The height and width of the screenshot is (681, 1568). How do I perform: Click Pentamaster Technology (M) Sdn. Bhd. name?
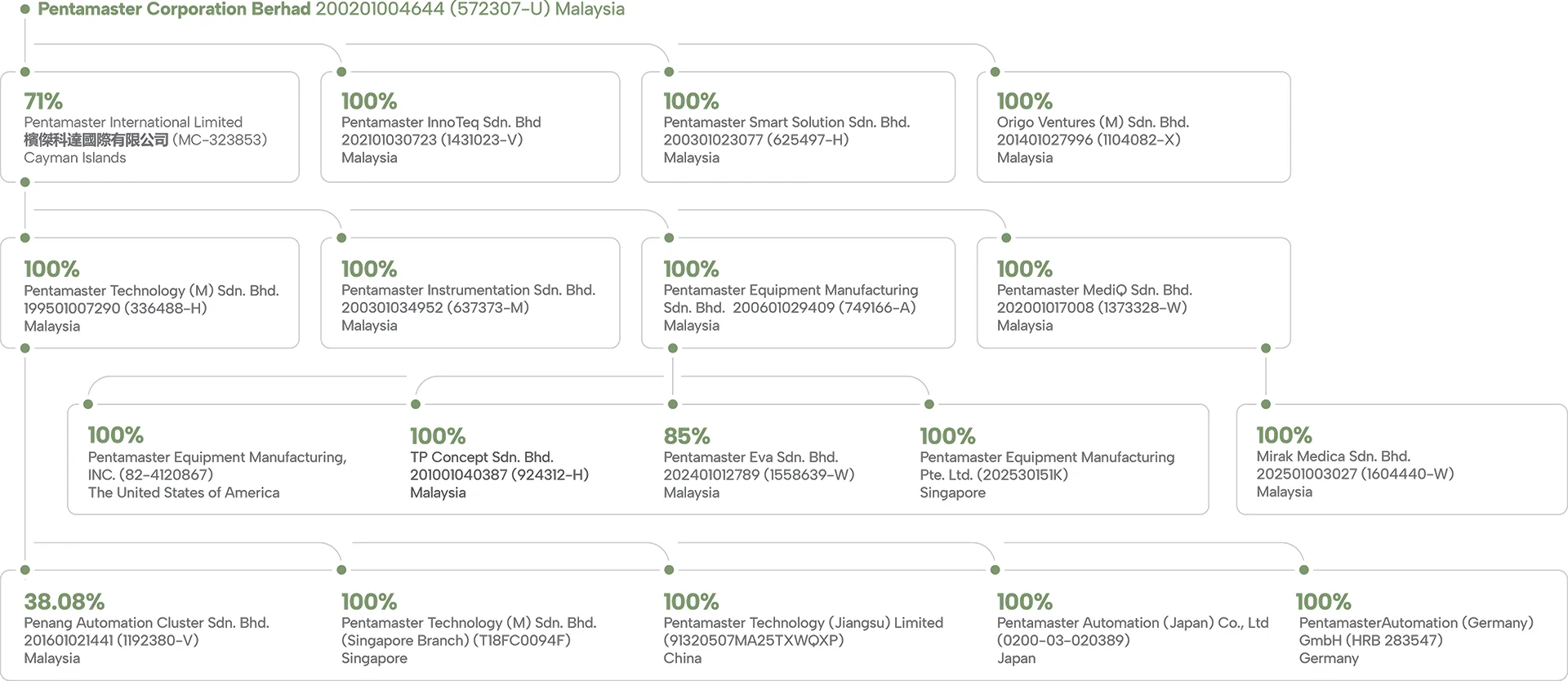[x=151, y=291]
